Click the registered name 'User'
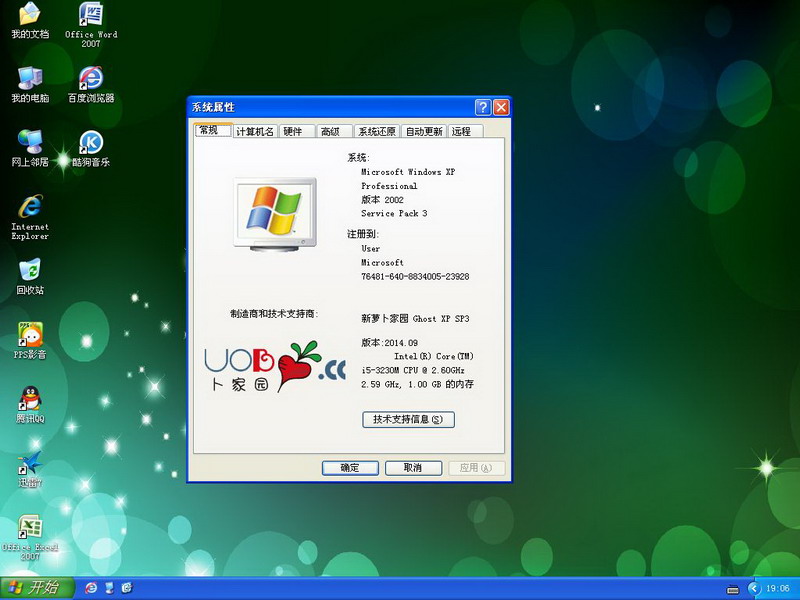The image size is (800, 600). [370, 248]
